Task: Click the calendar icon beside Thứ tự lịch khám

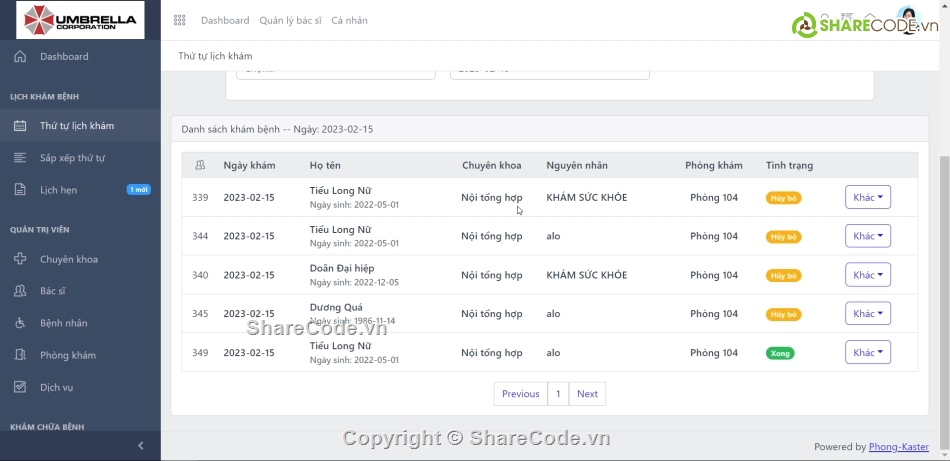Action: [x=20, y=126]
